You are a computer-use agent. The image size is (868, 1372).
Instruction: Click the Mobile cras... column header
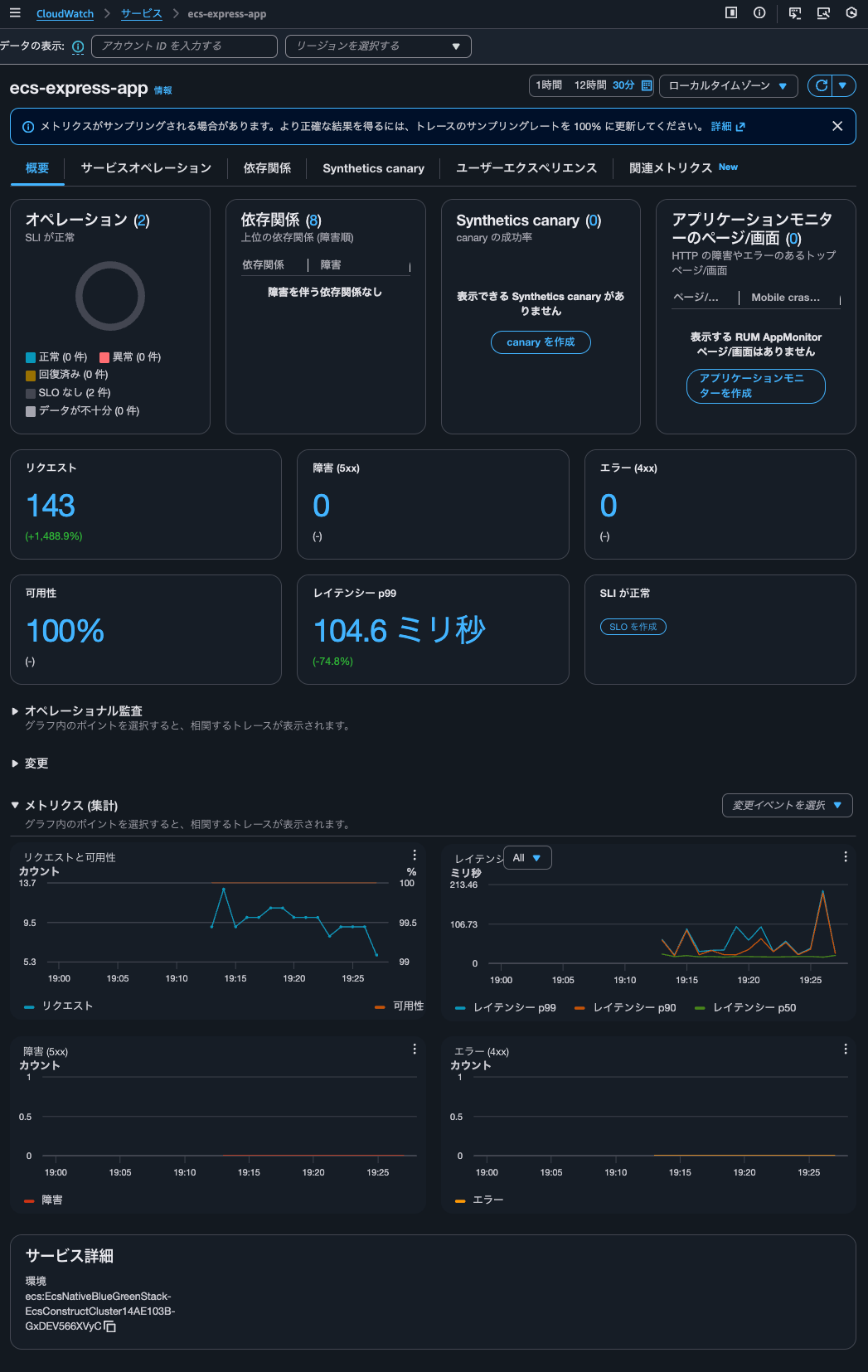[x=785, y=298]
